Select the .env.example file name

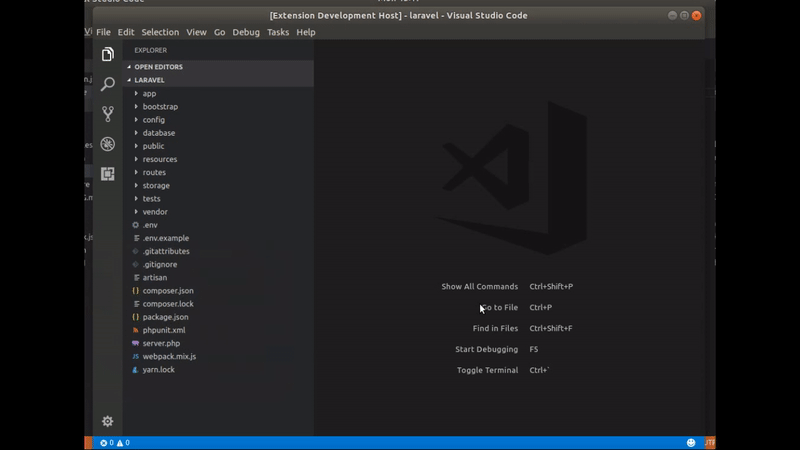pos(166,238)
